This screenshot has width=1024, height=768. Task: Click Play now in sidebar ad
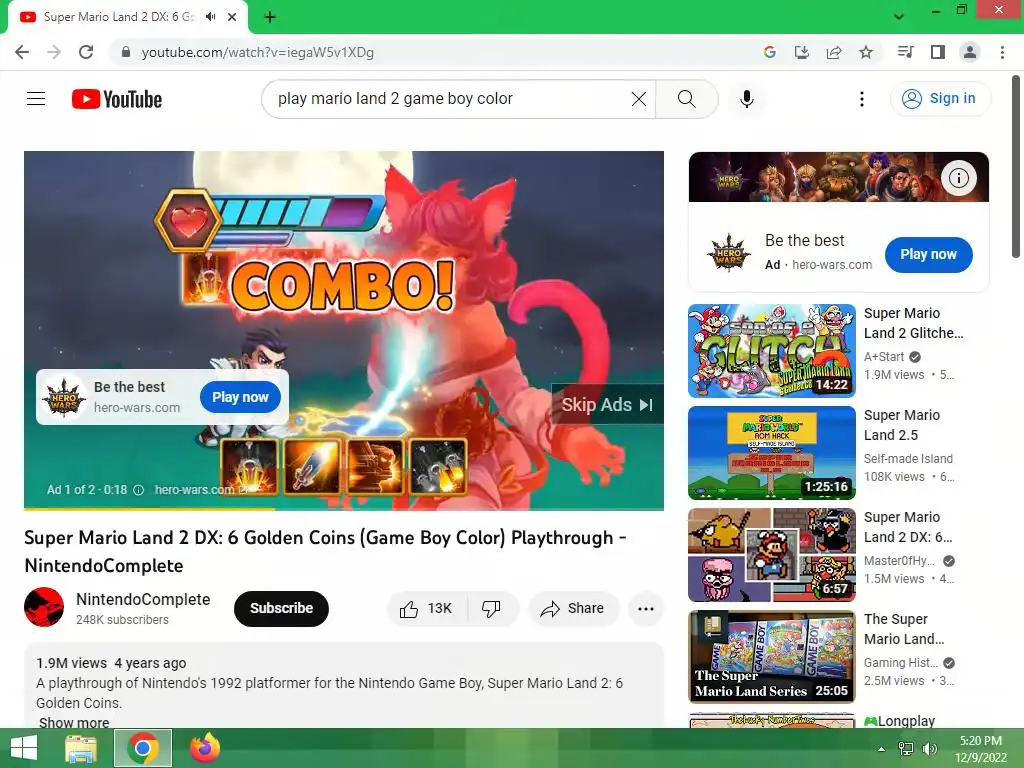point(928,254)
